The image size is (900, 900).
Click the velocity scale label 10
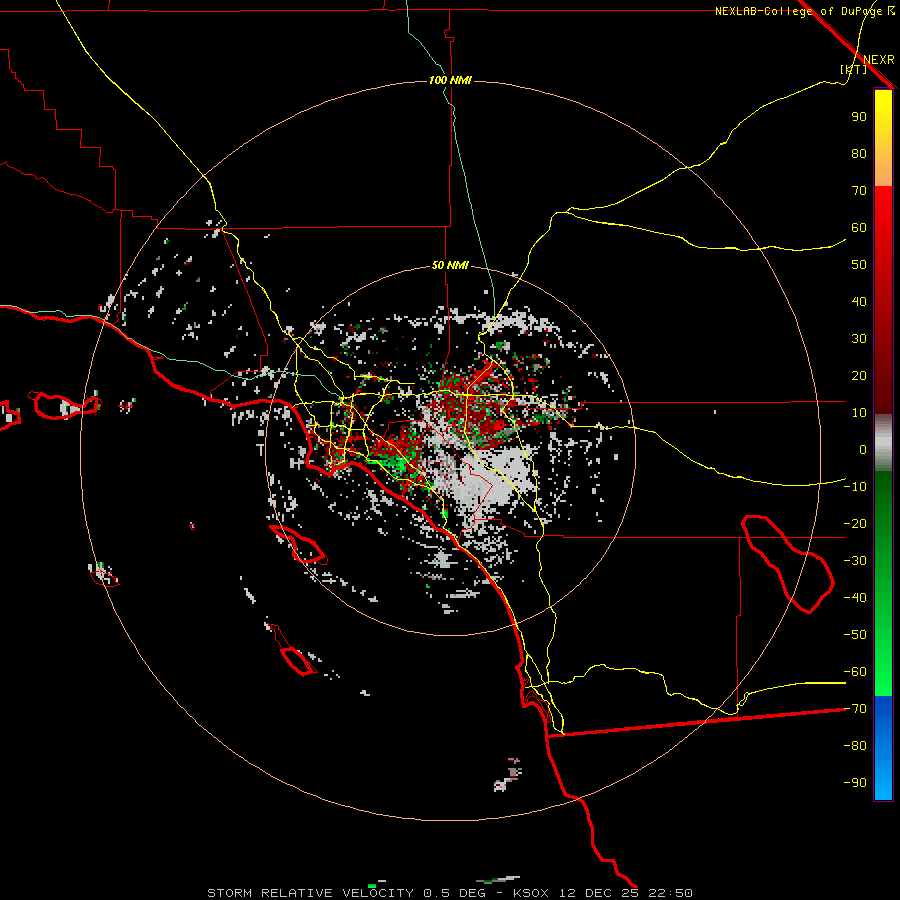pos(859,413)
